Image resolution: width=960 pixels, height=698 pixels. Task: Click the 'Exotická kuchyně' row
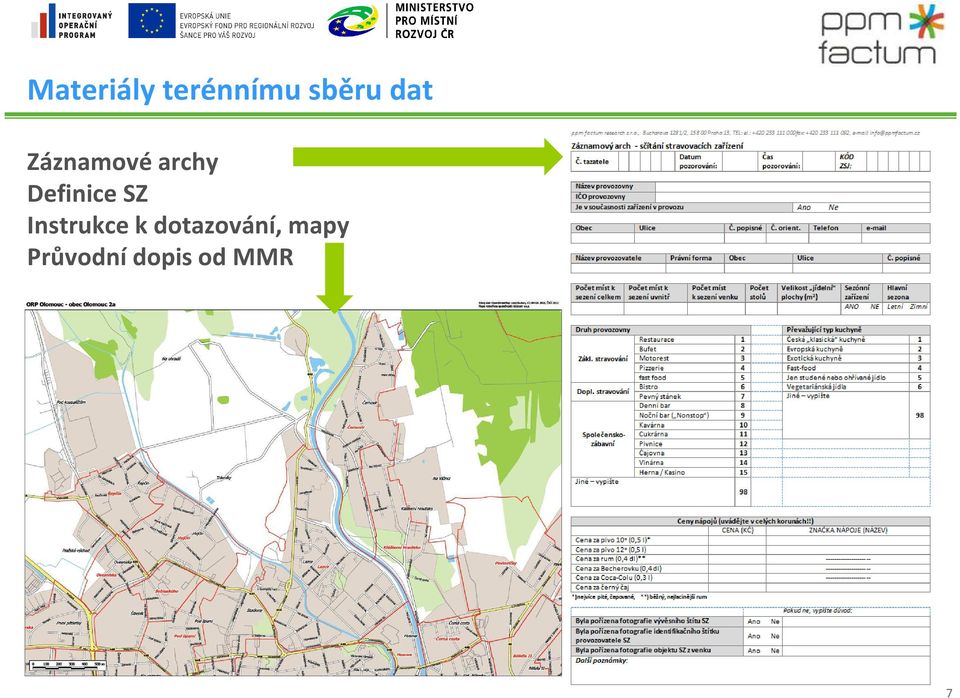click(x=857, y=358)
